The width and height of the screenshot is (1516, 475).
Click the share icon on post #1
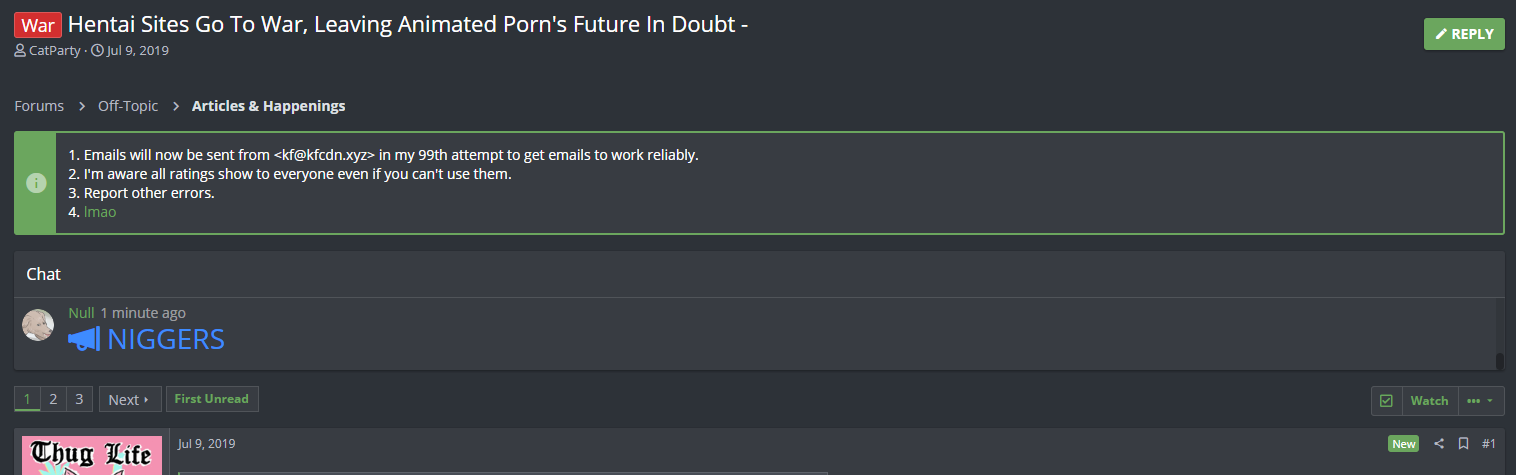point(1439,444)
